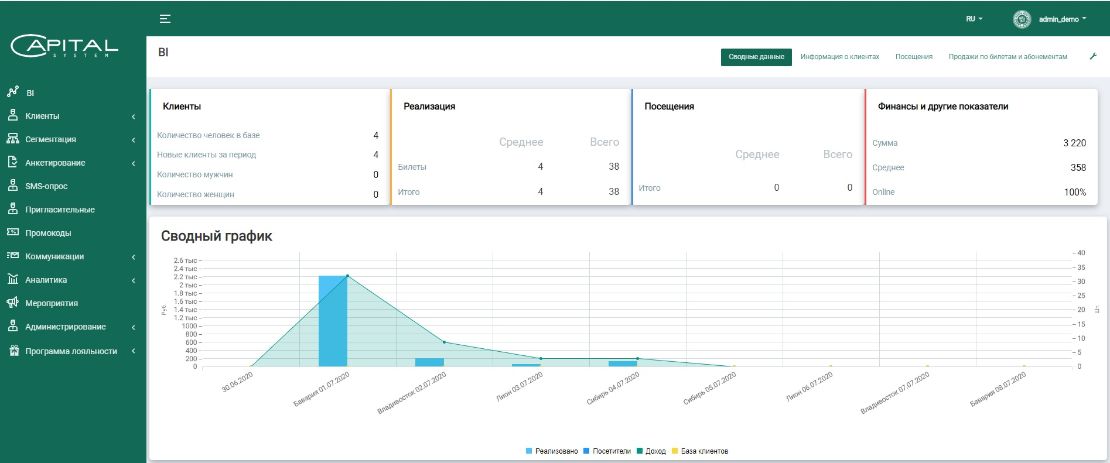Toggle Доход series in chart legend
Viewport: 1110px width, 463px height.
(x=655, y=452)
